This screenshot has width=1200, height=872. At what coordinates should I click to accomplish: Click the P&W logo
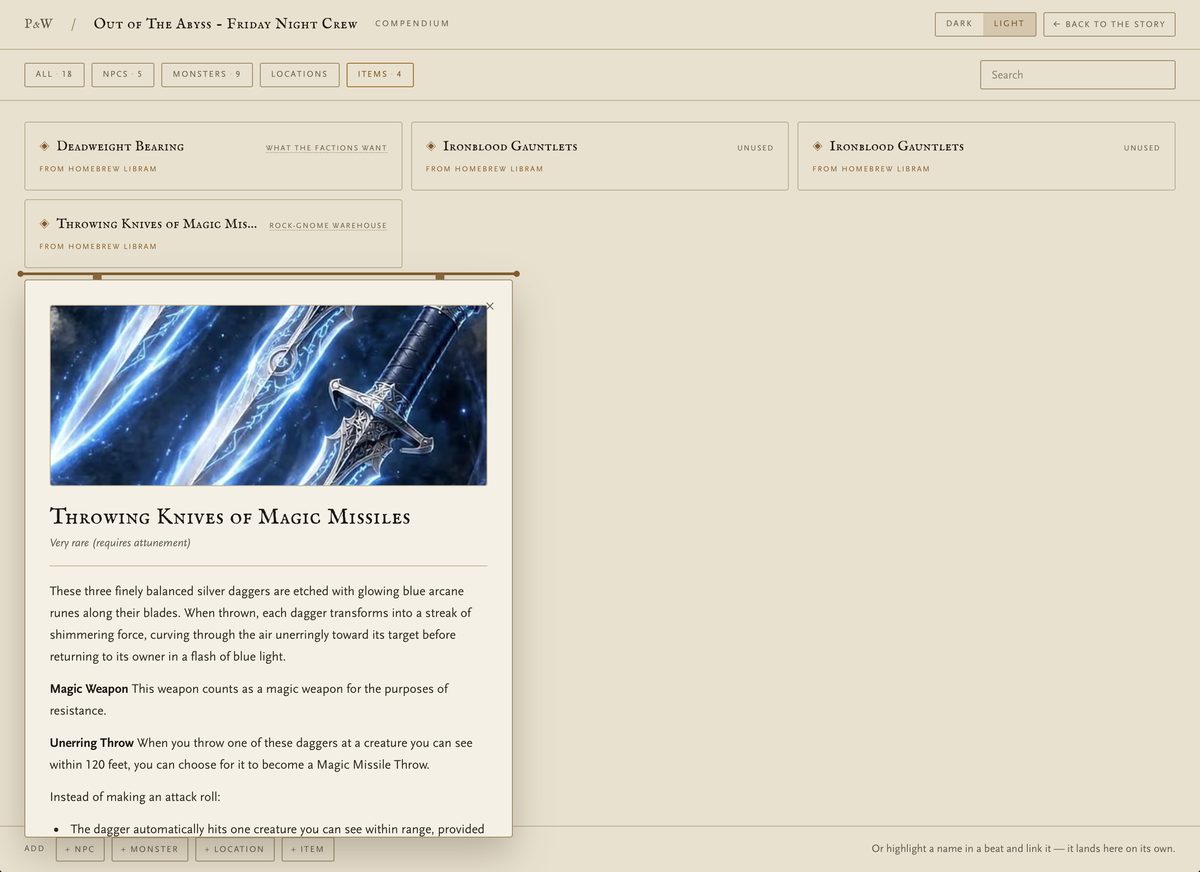pos(39,24)
